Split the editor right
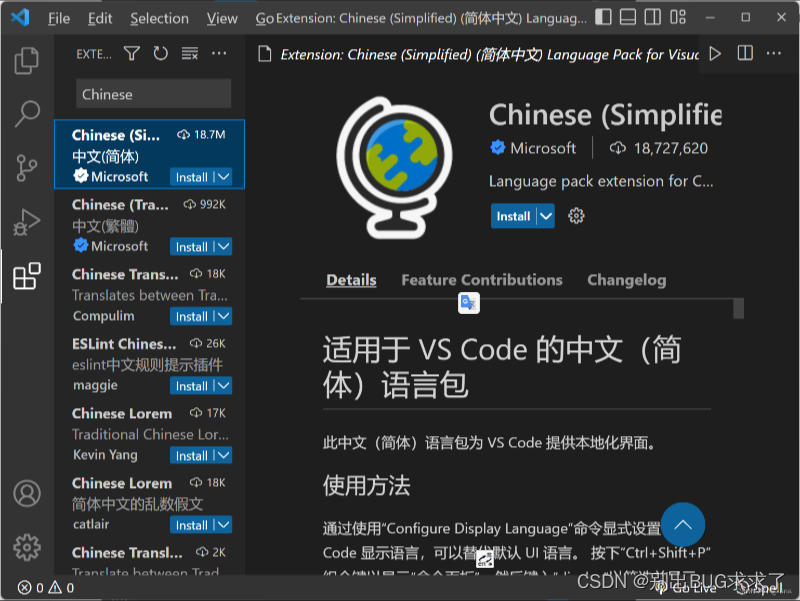Image resolution: width=800 pixels, height=601 pixels. [x=745, y=53]
